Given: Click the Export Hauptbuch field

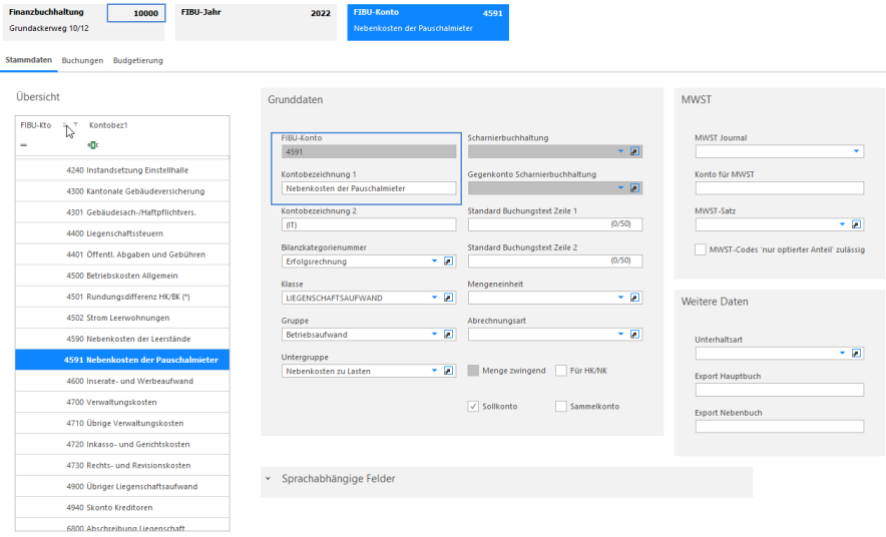Looking at the screenshot, I should 779,390.
